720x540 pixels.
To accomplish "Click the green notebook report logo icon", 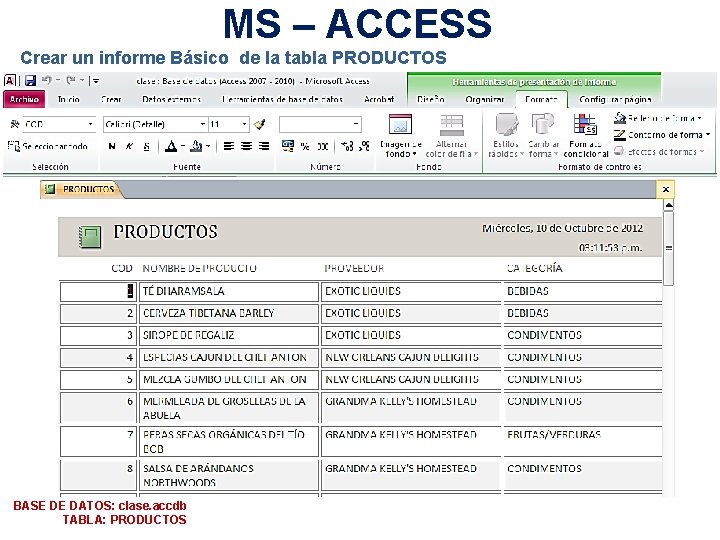I will (90, 237).
